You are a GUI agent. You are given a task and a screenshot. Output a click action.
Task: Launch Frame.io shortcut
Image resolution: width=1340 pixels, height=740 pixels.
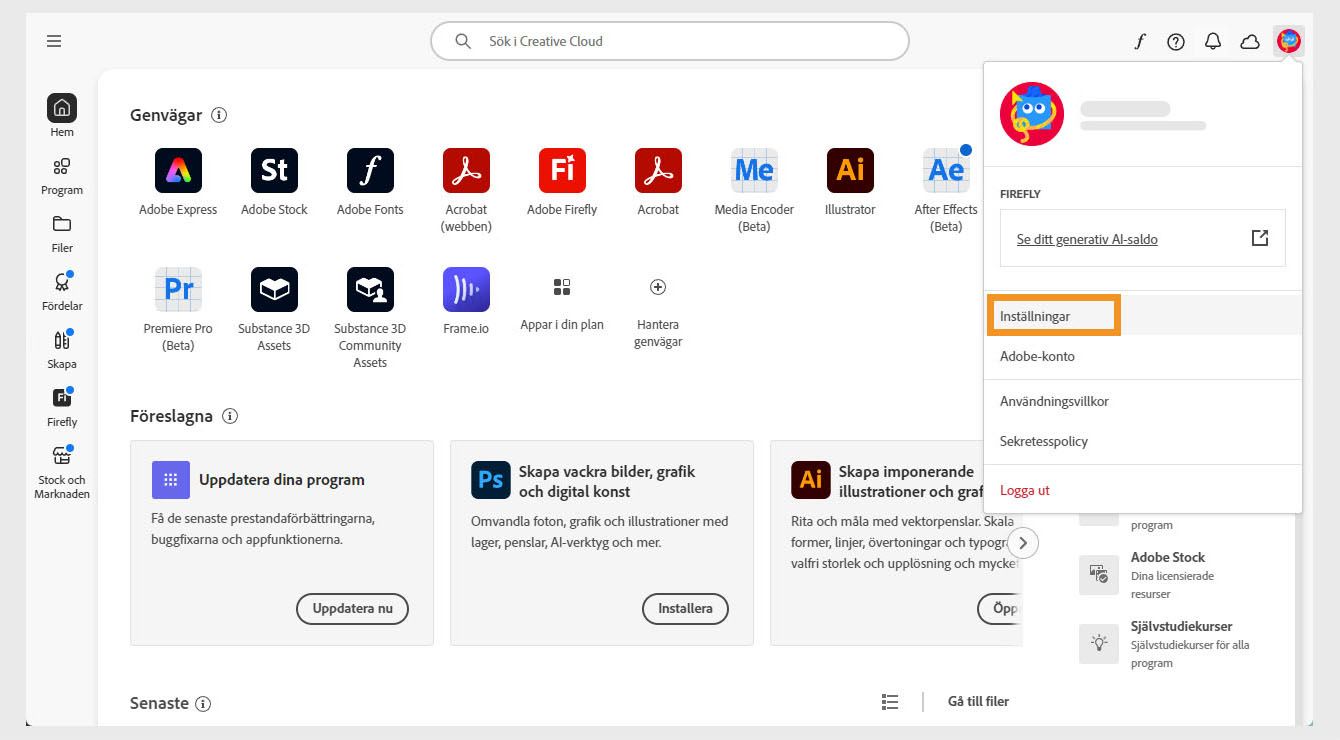pyautogui.click(x=466, y=290)
